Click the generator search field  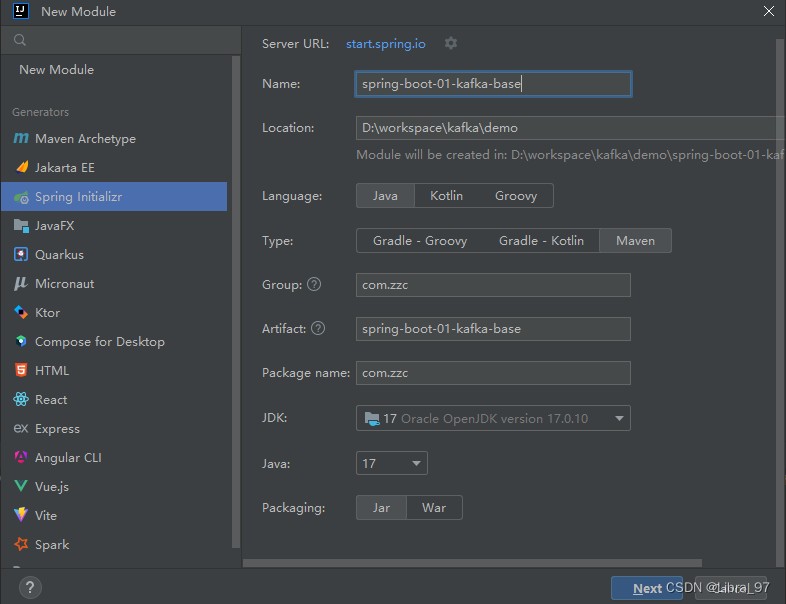(121, 40)
